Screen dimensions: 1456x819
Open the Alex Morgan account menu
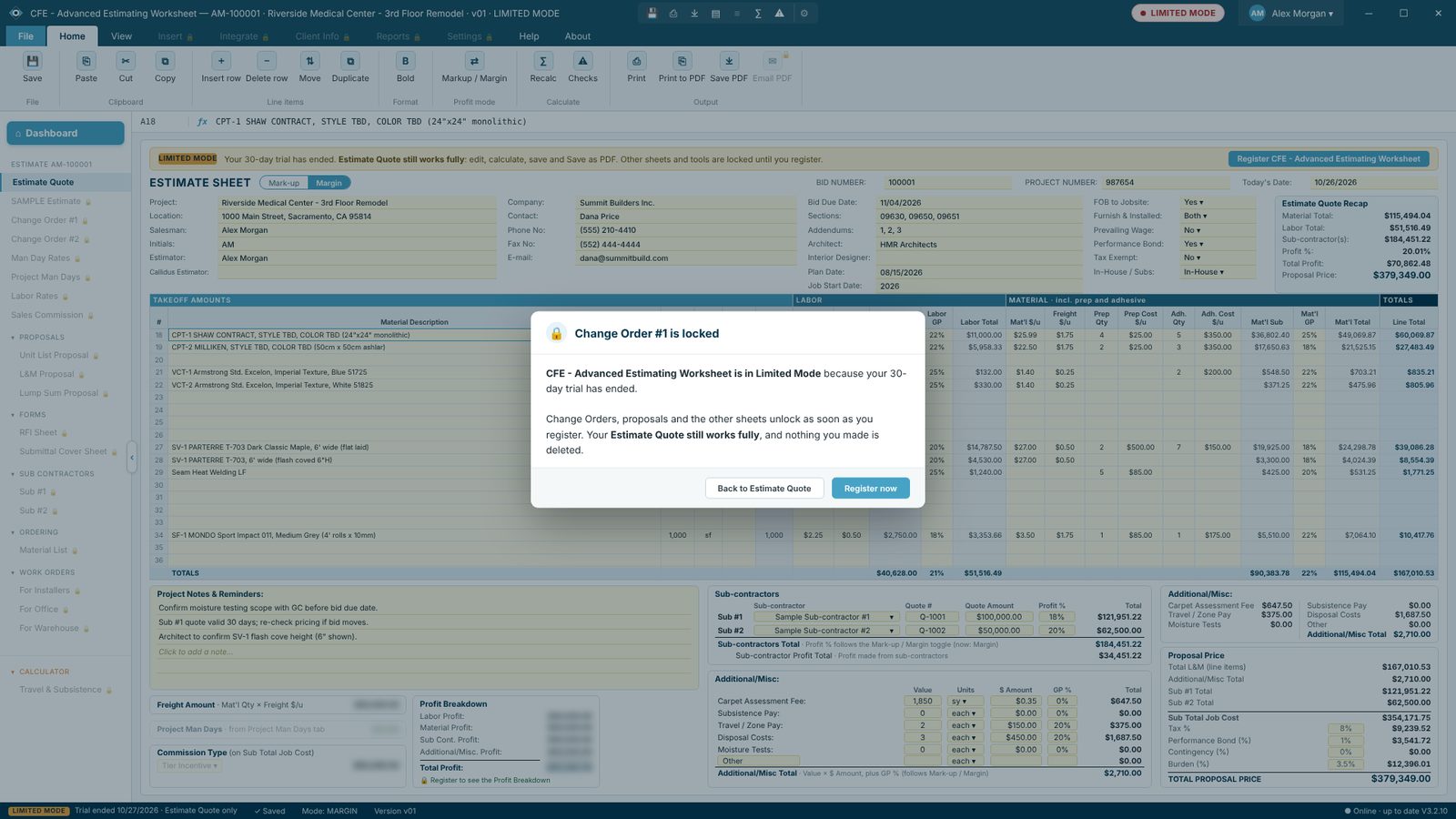coord(1291,14)
